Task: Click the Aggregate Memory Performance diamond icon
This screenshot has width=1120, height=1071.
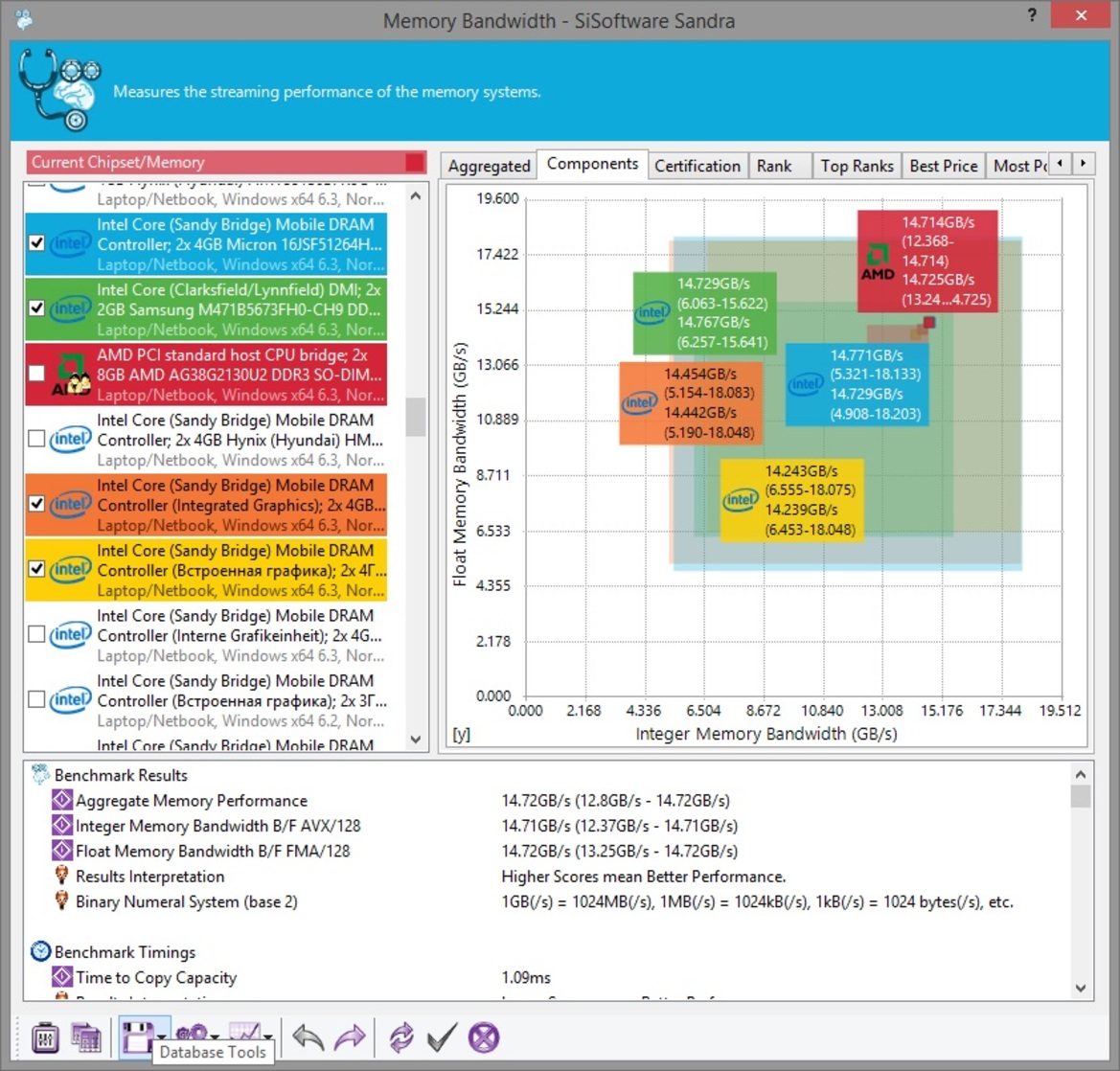Action: pos(62,800)
